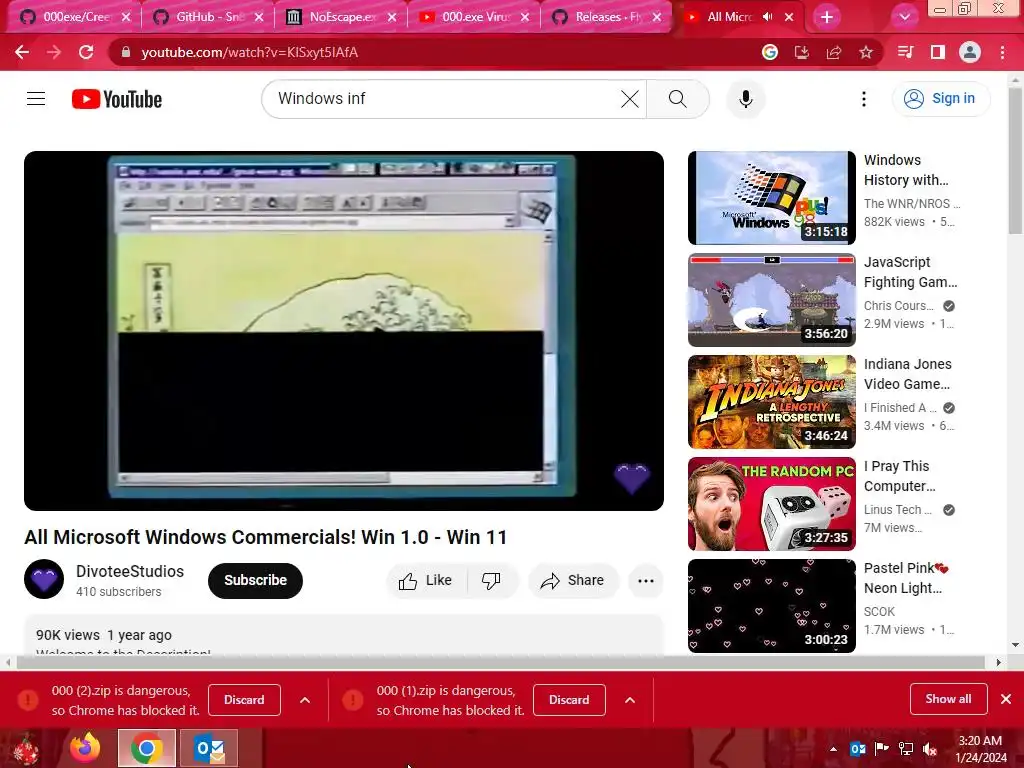Toggle the Chrome side panel icon

point(938,52)
